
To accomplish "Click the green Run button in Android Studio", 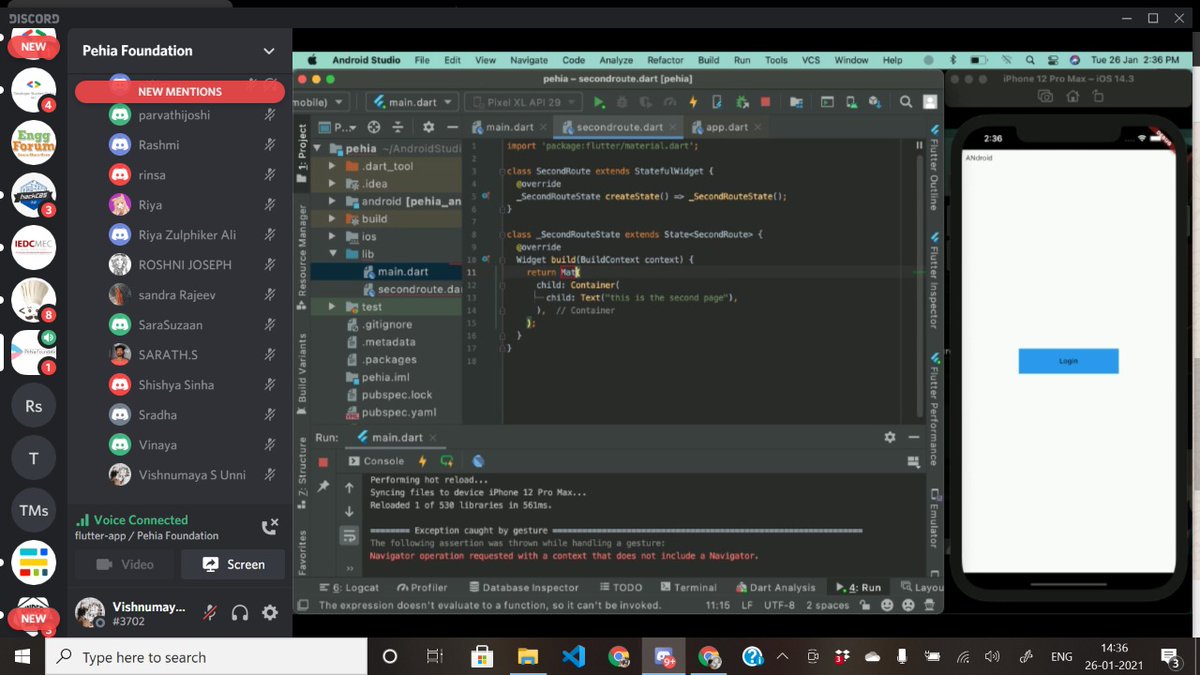I will 599,102.
